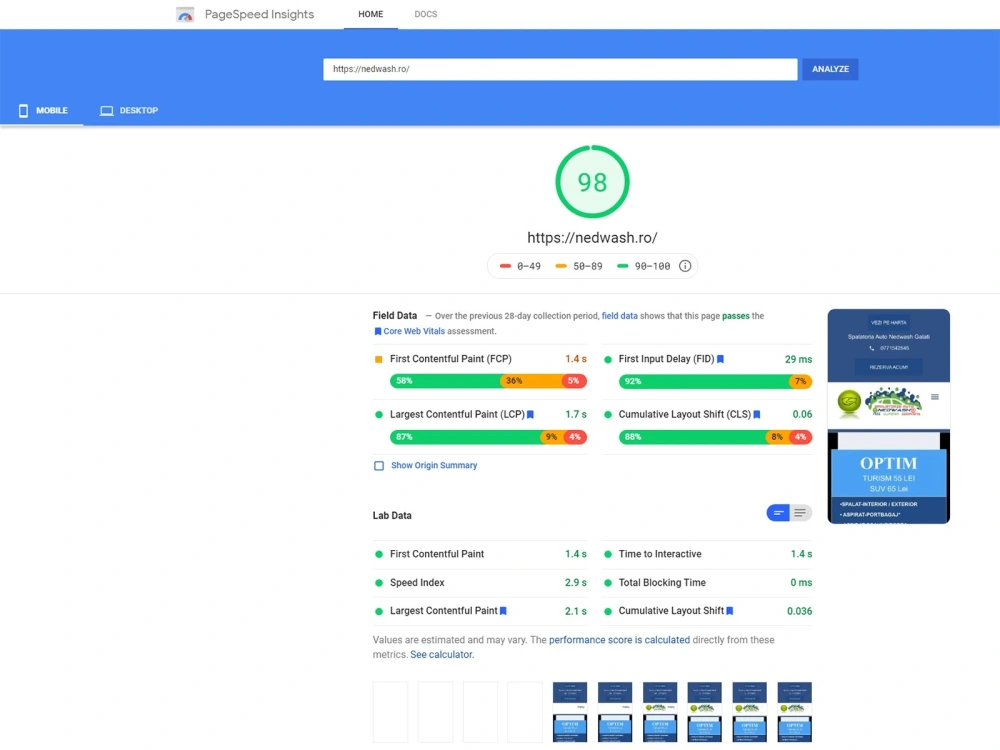Open the Core Web Vitals link

[414, 331]
